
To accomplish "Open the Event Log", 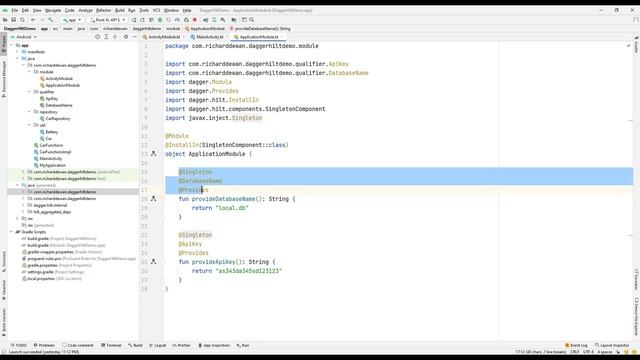I will coord(576,345).
